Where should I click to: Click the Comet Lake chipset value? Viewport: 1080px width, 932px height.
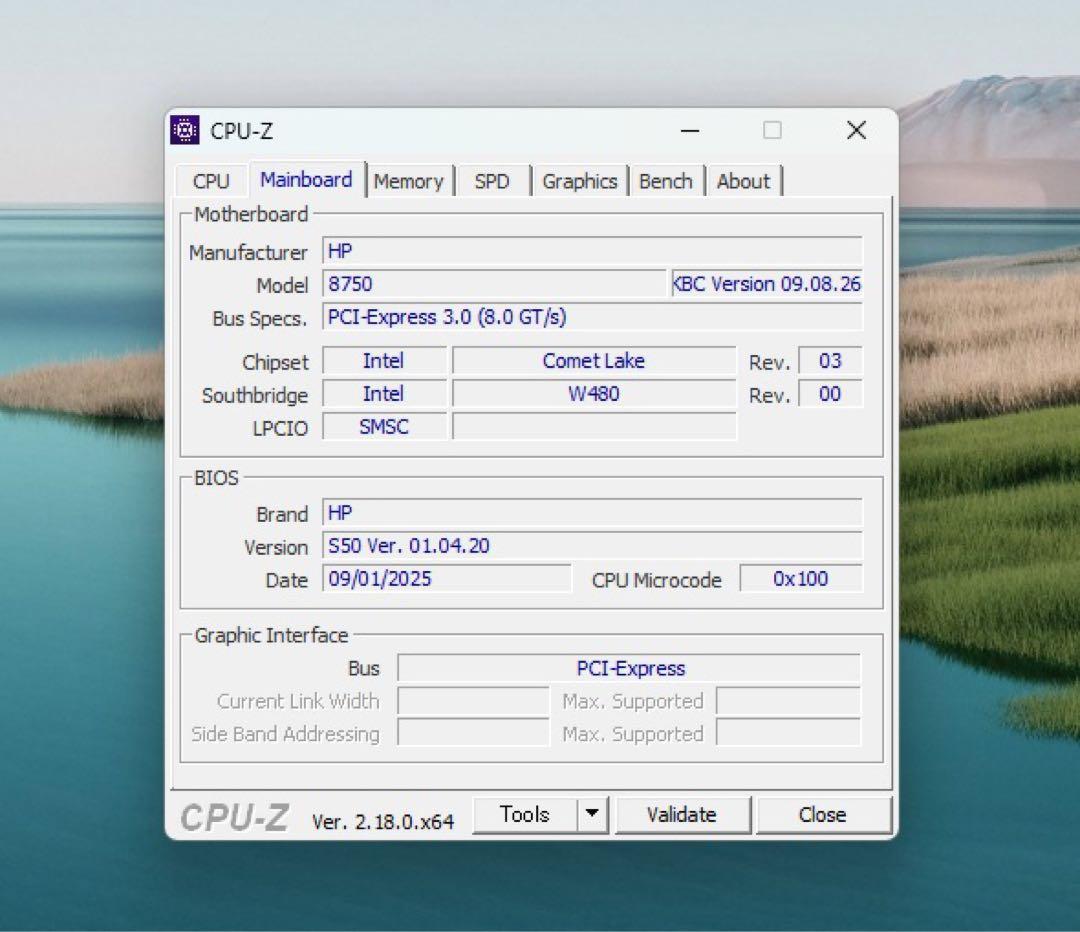coord(594,361)
